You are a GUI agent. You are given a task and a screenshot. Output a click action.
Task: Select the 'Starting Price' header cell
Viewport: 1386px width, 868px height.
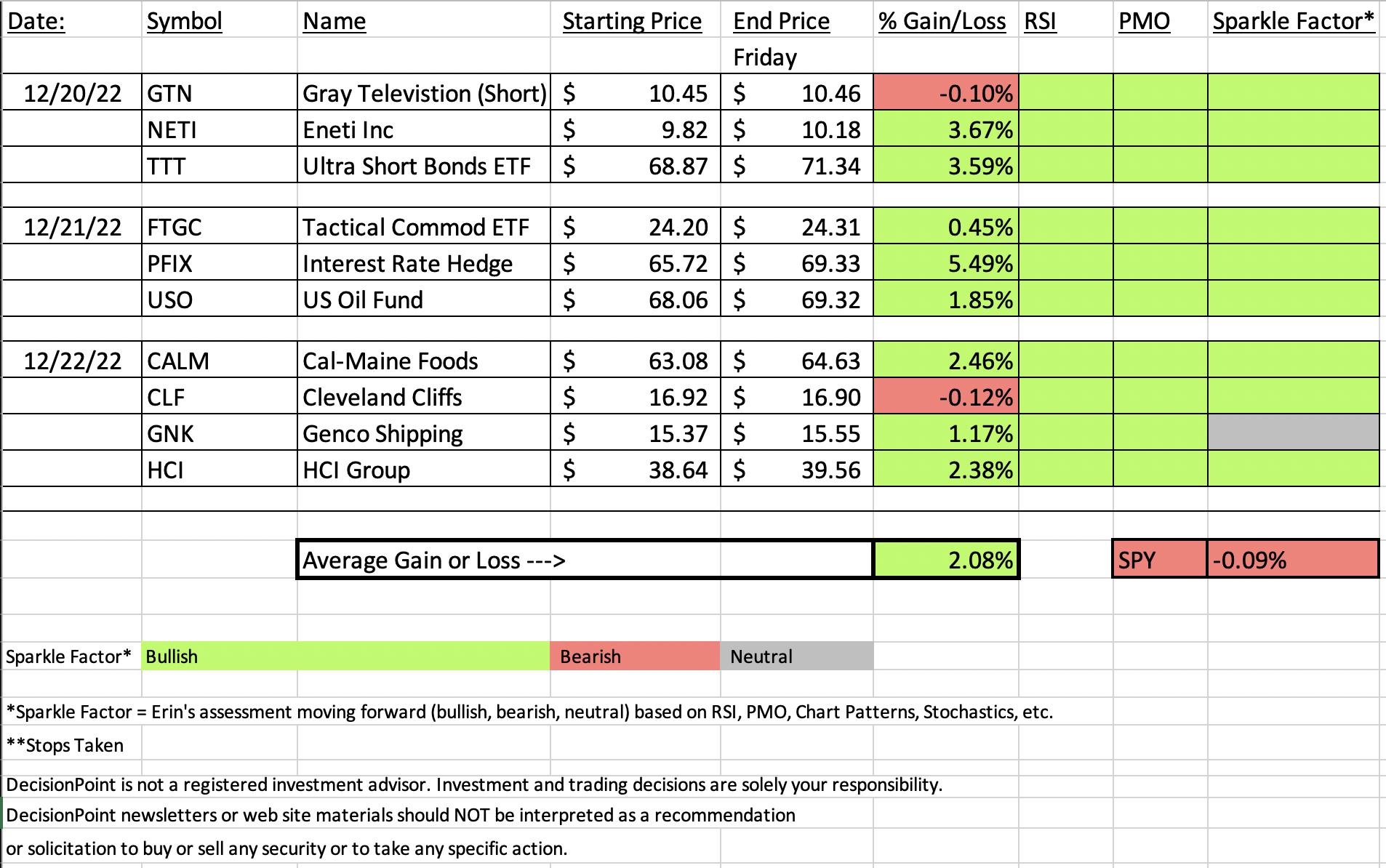click(x=636, y=20)
